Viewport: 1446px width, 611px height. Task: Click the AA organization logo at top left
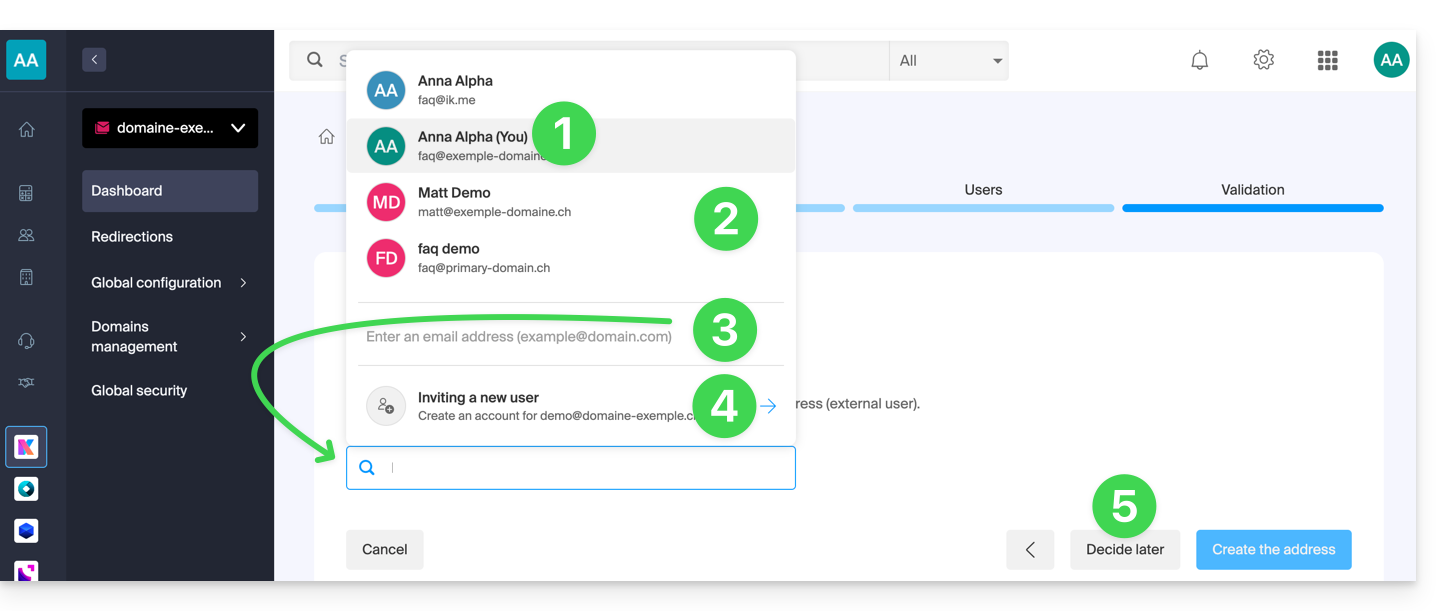pos(26,60)
